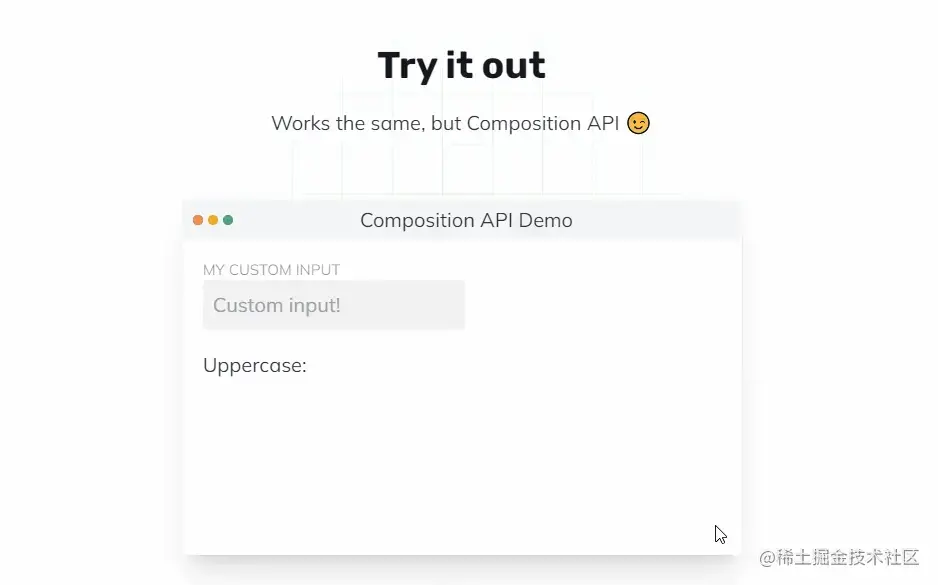Click the Try it out heading

462,66
